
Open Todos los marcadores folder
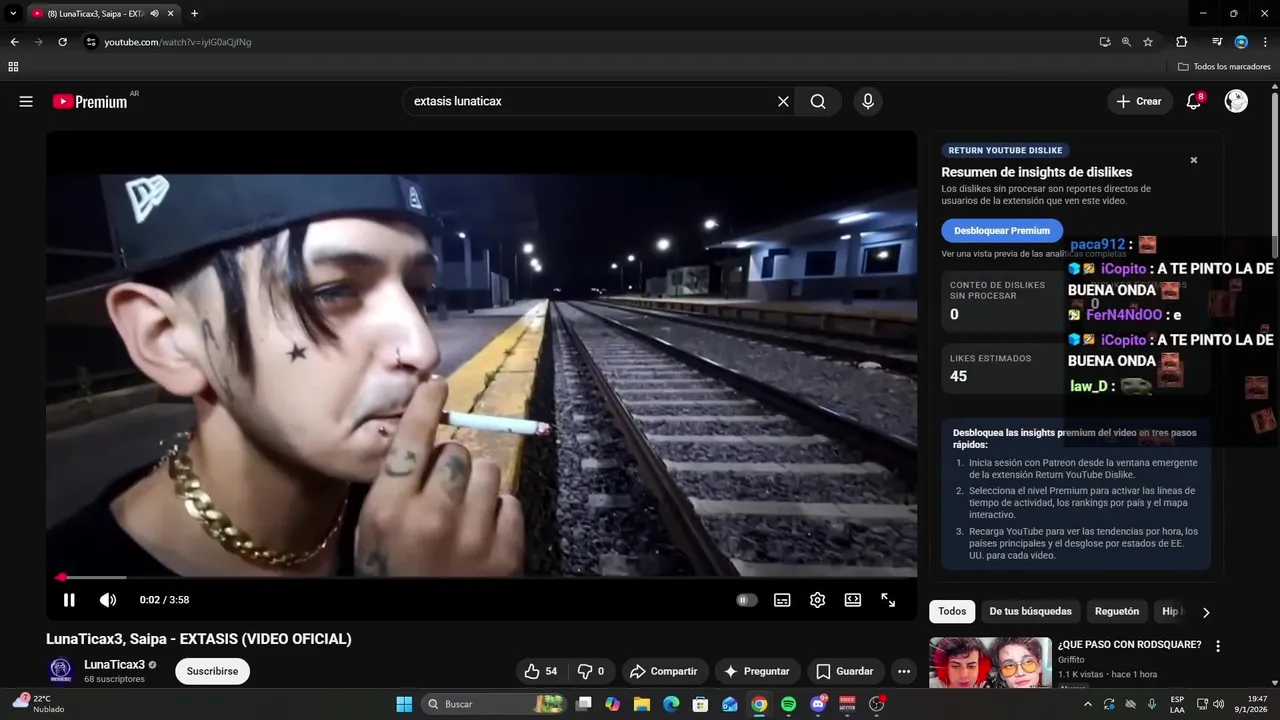tap(1224, 67)
